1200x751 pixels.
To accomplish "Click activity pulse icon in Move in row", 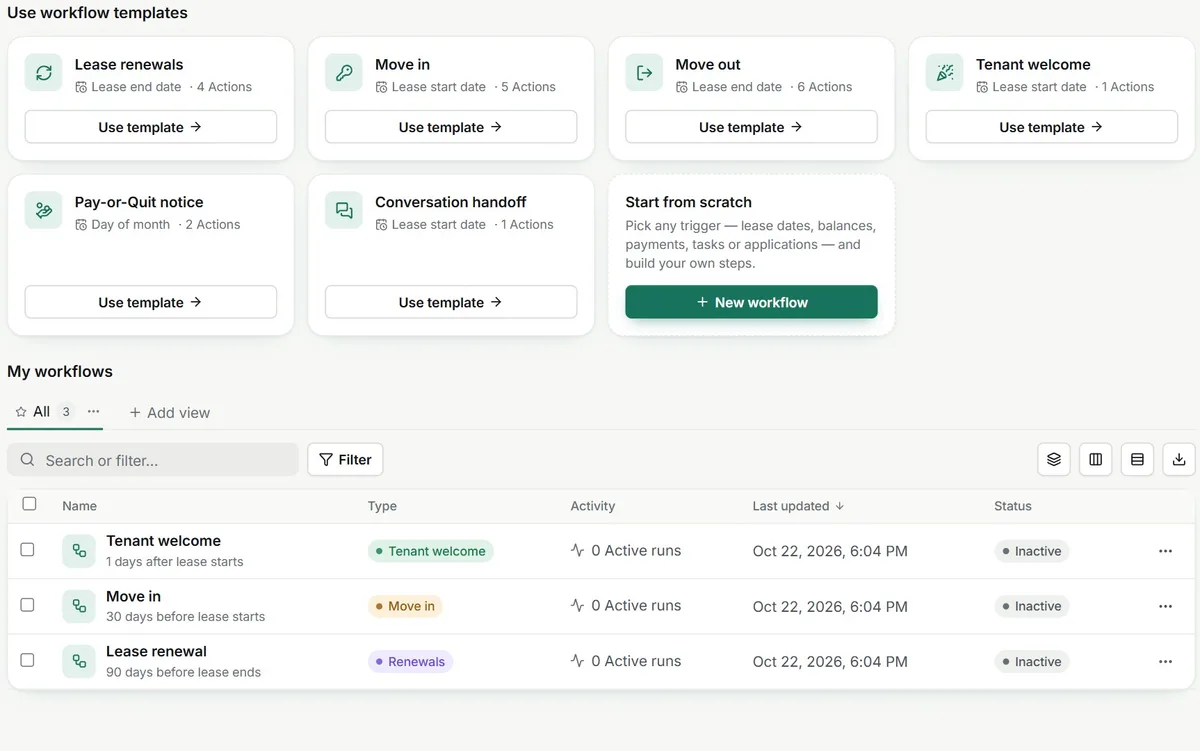I will click(x=577, y=605).
